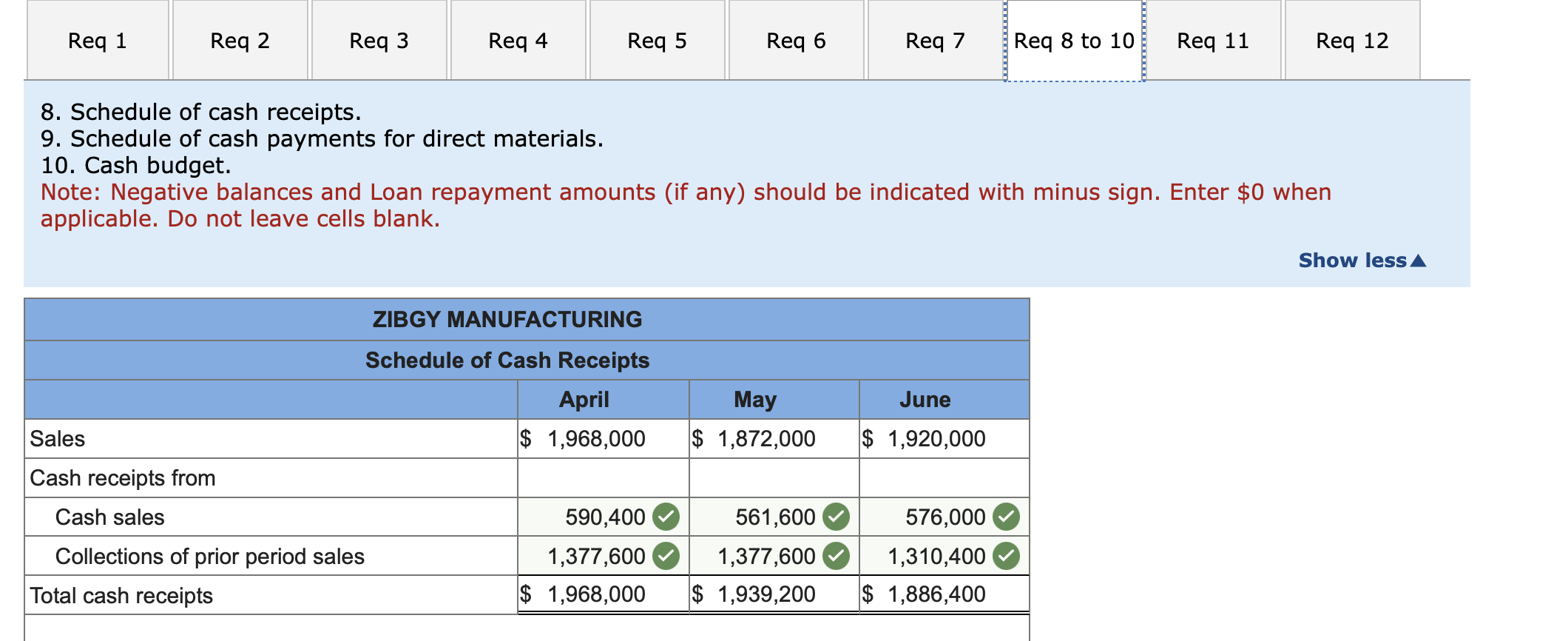This screenshot has height=641, width=1568.
Task: Switch to the Req 1 tab
Action: click(x=96, y=41)
